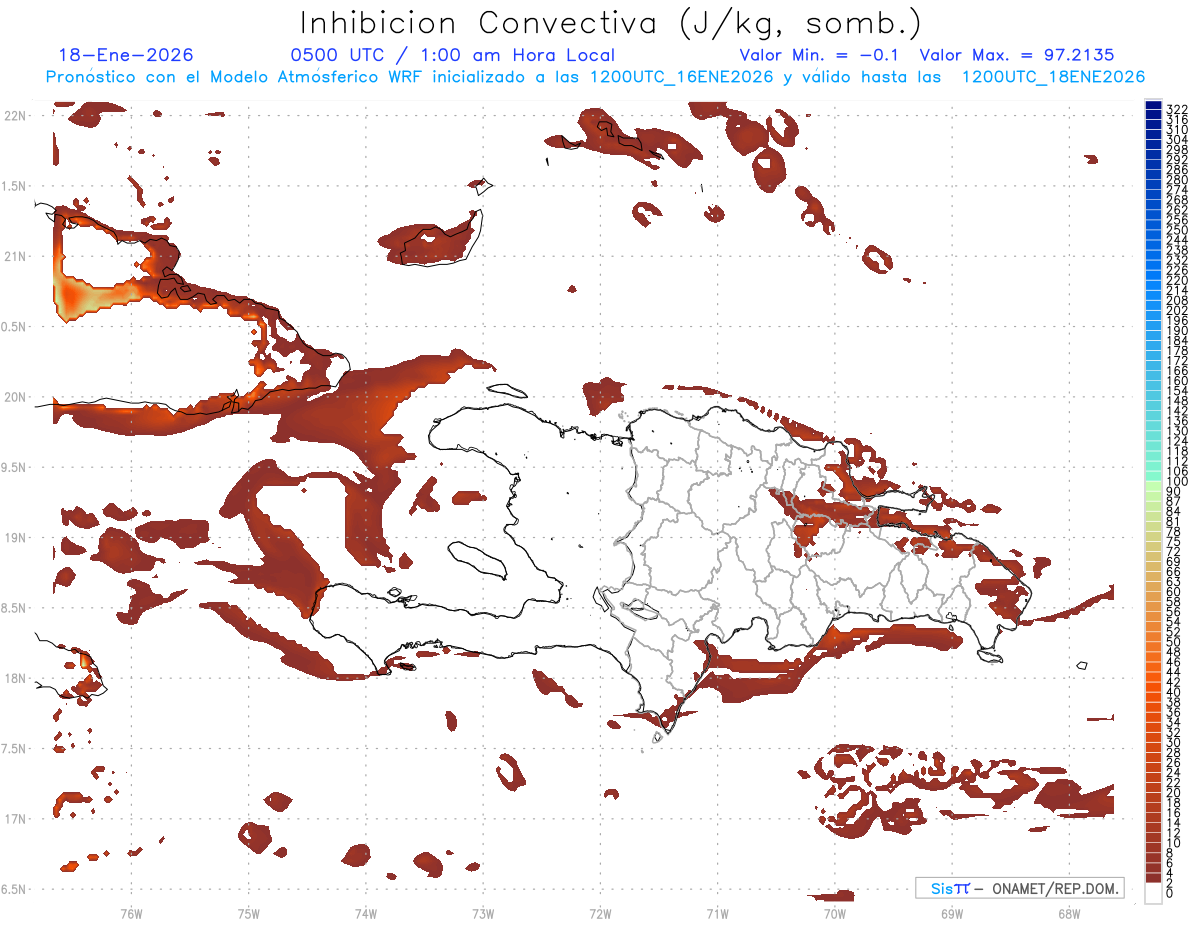Viewport: 1200px width, 927px height.
Task: Click the '1.5N' latitude label
Action: (x=15, y=186)
